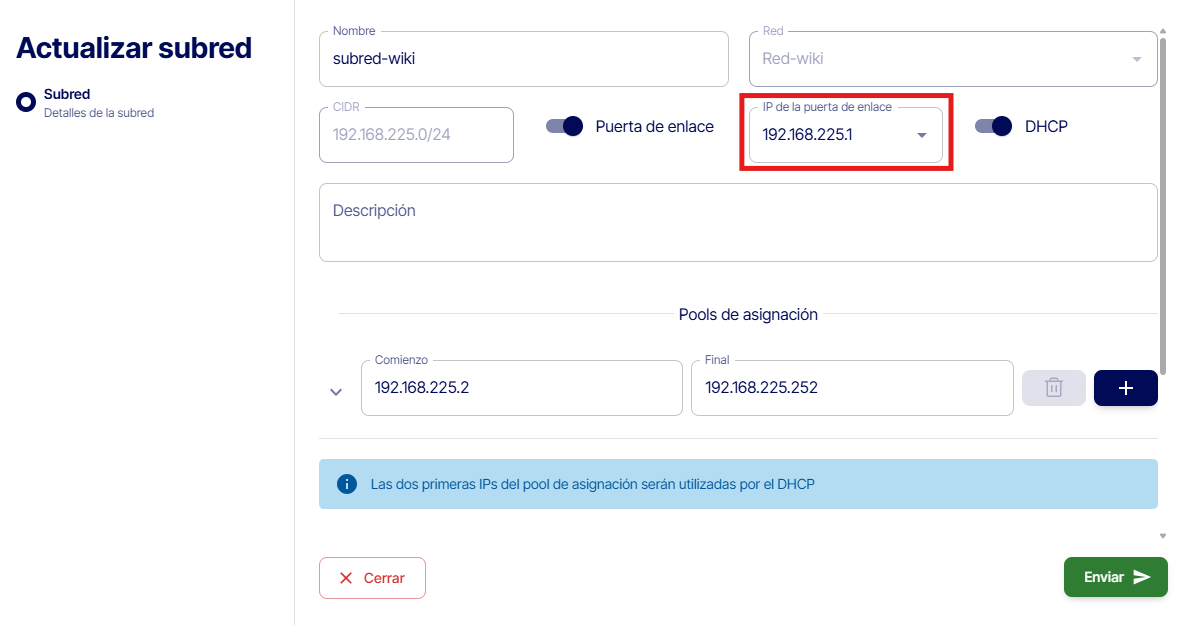This screenshot has width=1182, height=625.
Task: Toggle the Puerta de enlace switch
Action: pos(565,127)
